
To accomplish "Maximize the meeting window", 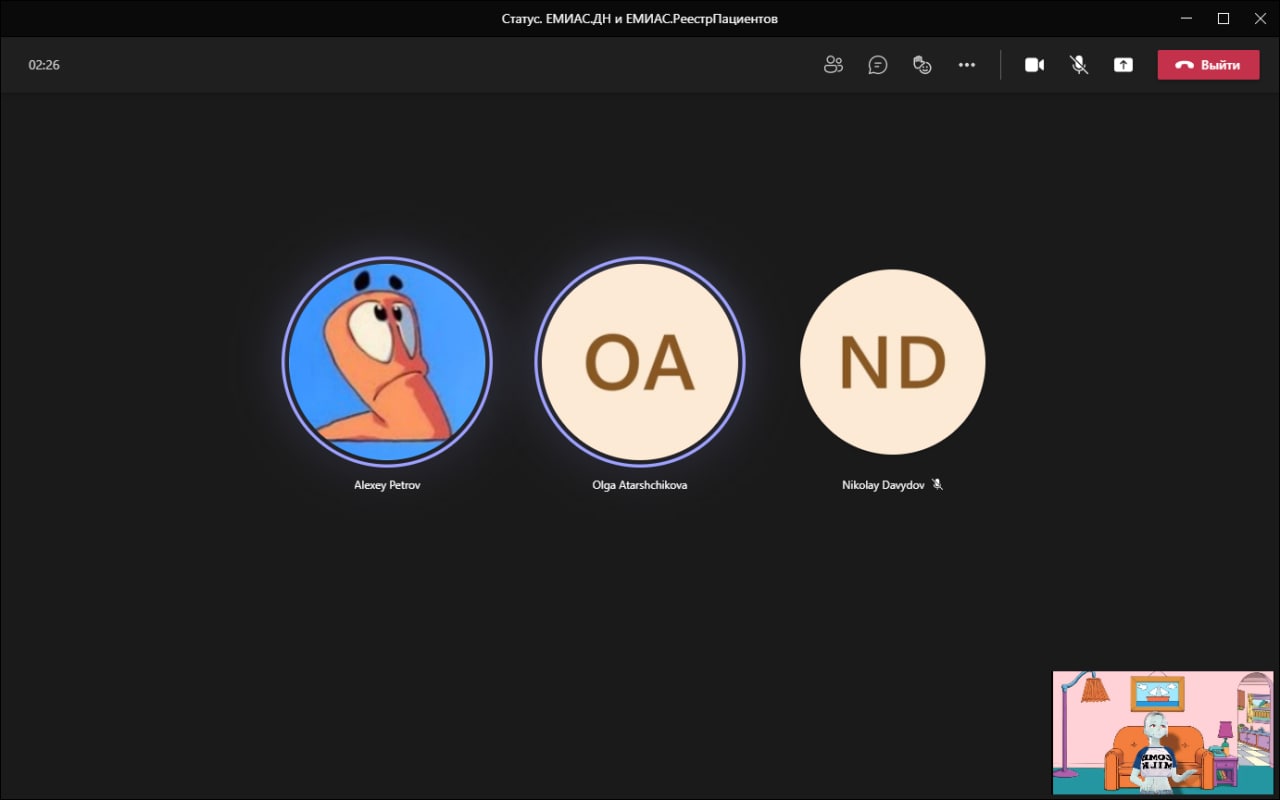I will [x=1223, y=18].
